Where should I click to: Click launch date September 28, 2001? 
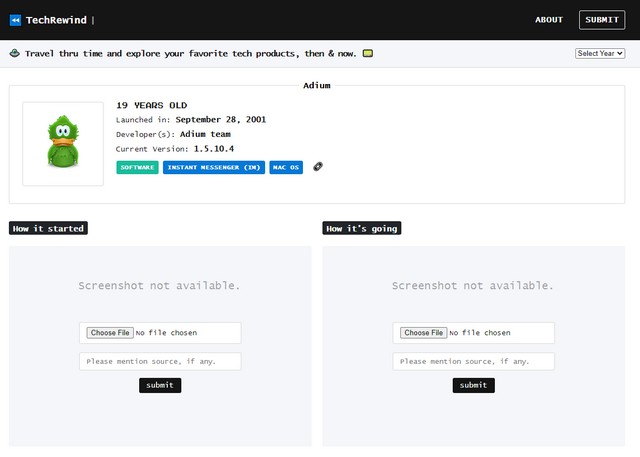click(x=221, y=120)
